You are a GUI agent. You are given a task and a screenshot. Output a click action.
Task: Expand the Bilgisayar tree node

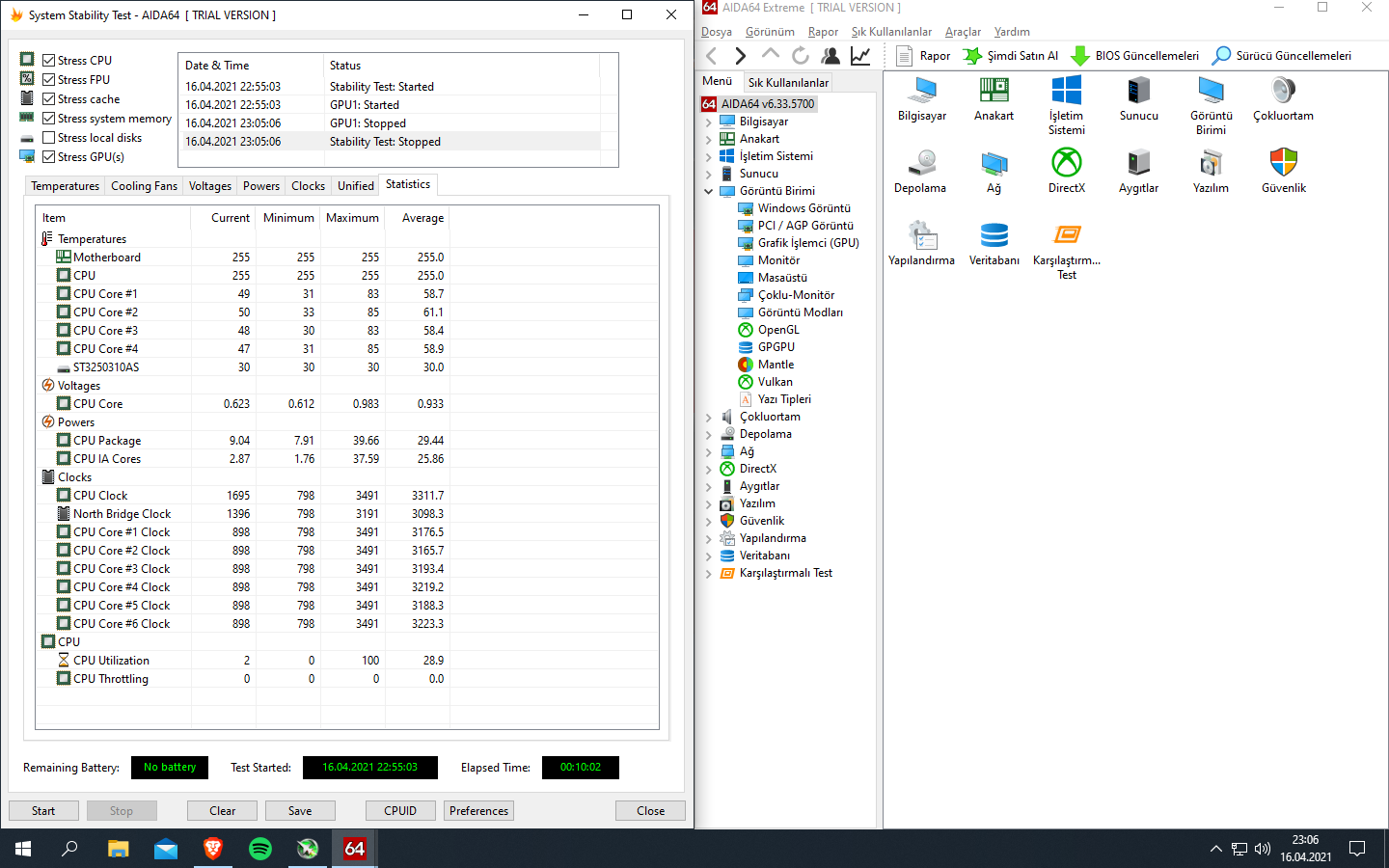click(709, 122)
